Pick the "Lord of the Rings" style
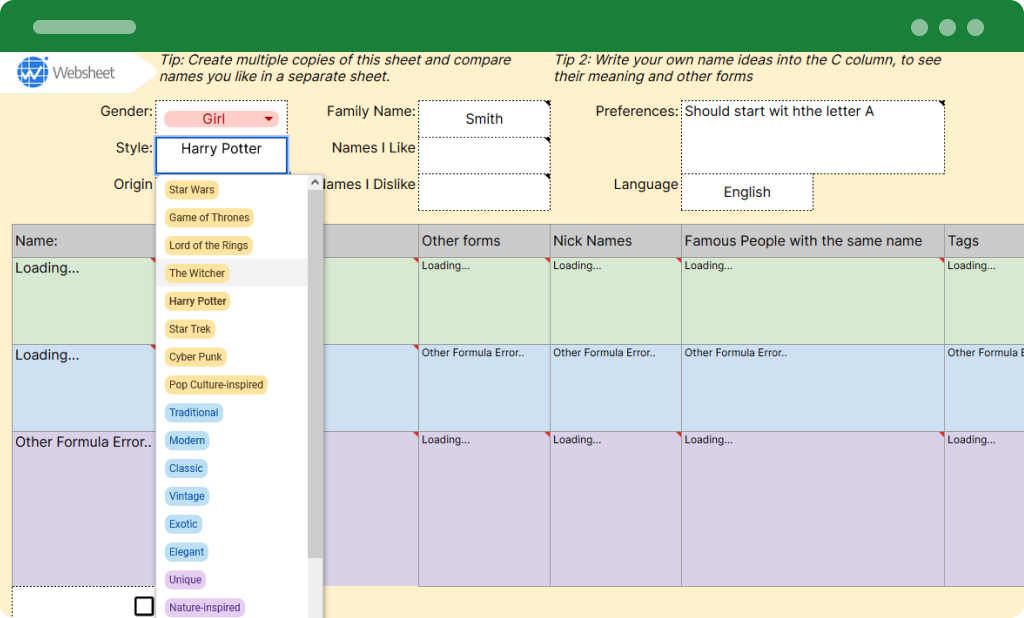Image resolution: width=1024 pixels, height=618 pixels. 208,245
